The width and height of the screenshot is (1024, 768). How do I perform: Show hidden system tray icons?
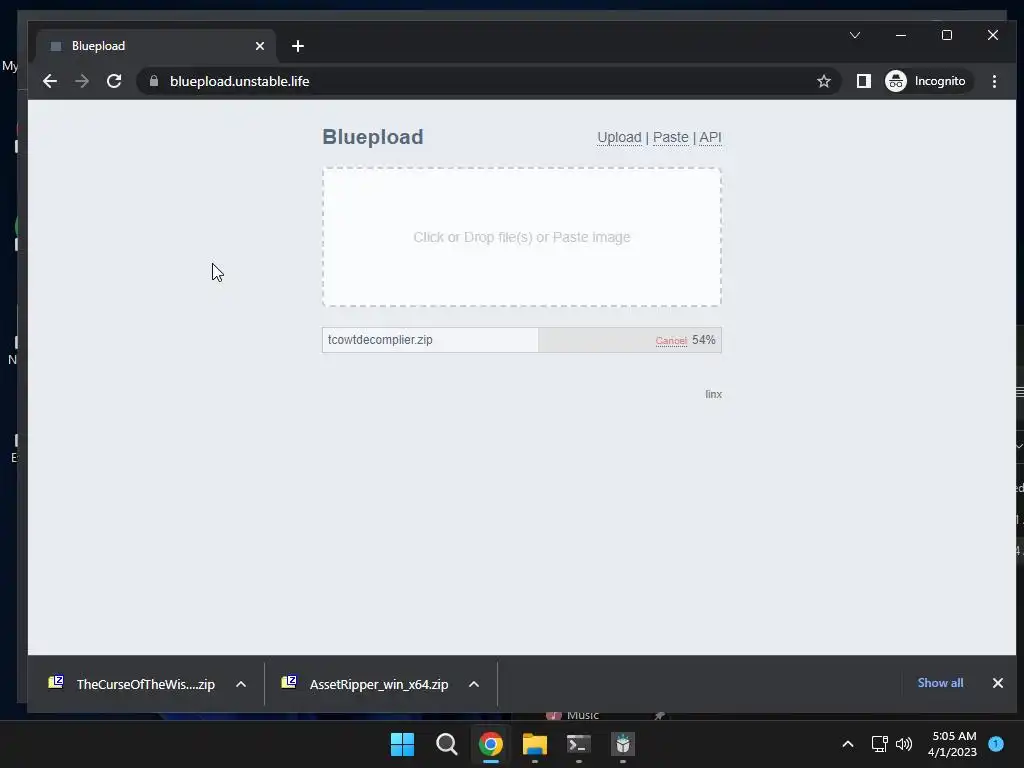848,744
